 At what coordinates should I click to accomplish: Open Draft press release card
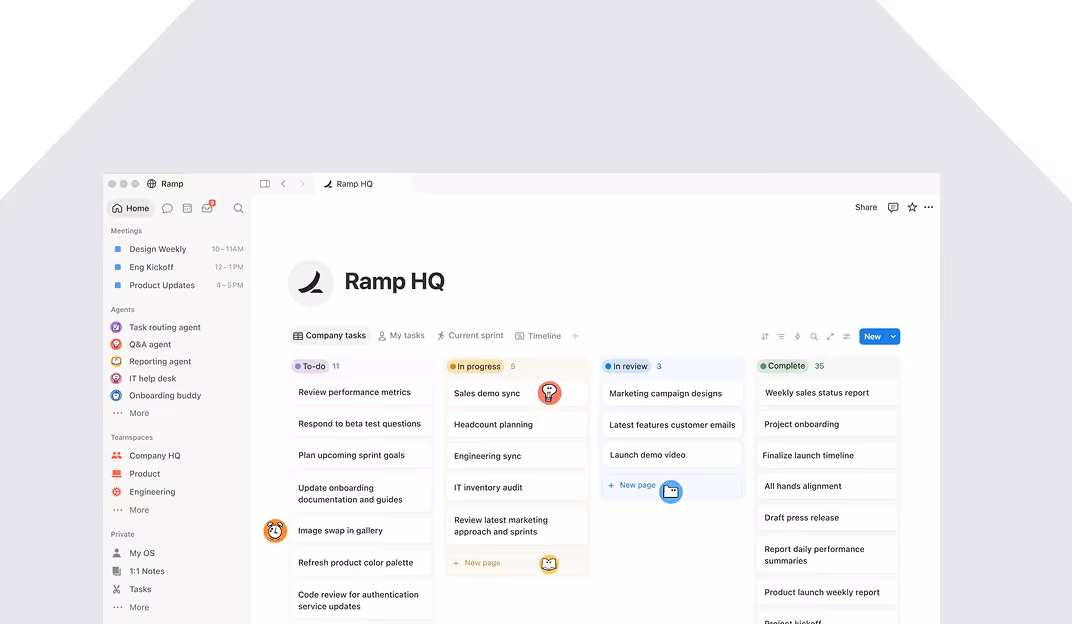827,517
